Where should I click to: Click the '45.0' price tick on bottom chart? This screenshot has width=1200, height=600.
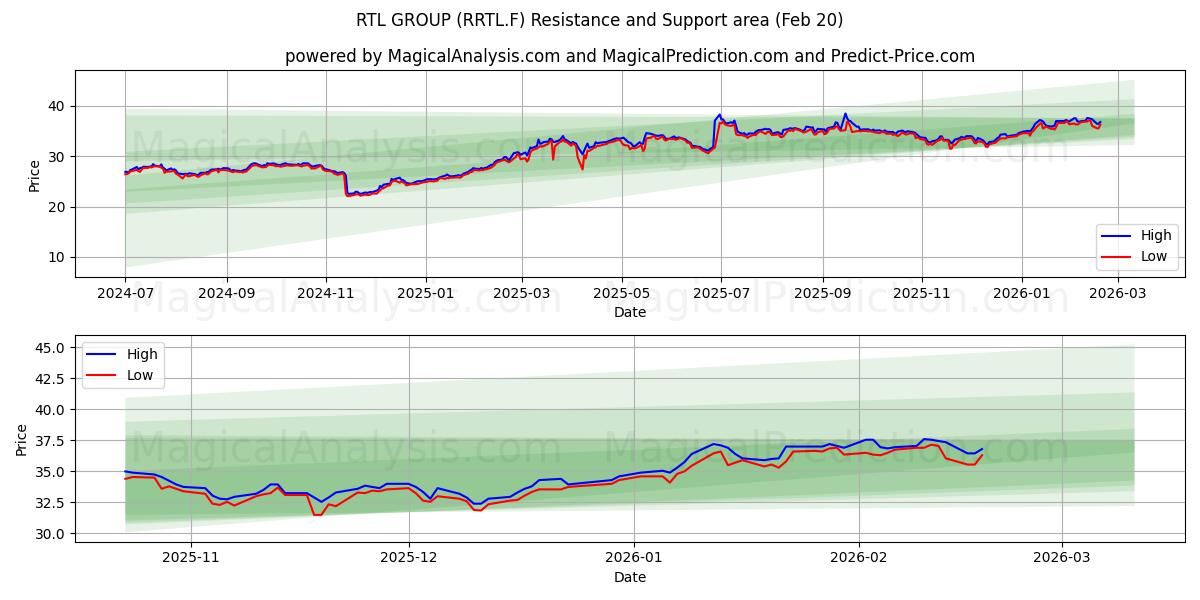[x=50, y=347]
